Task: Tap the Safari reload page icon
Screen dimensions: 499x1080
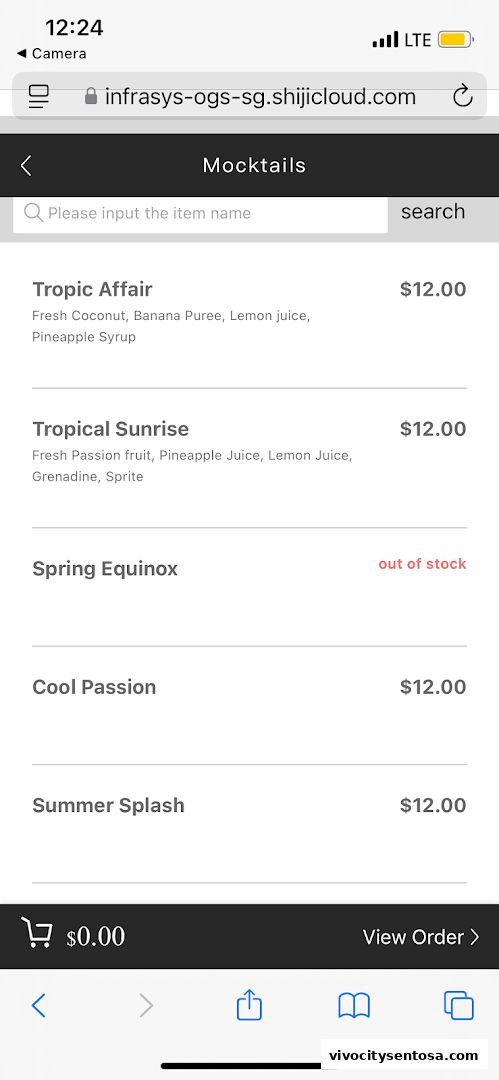Action: click(462, 96)
